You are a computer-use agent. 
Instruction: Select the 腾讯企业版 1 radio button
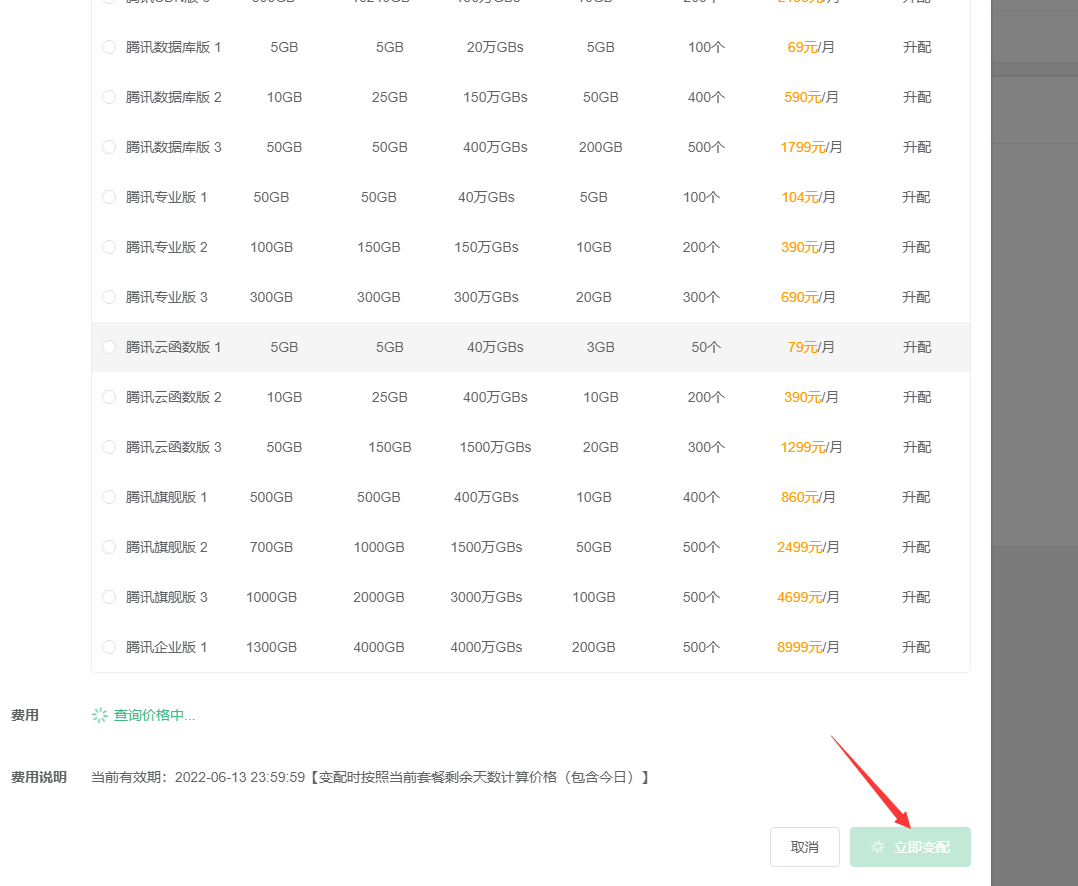click(x=109, y=647)
